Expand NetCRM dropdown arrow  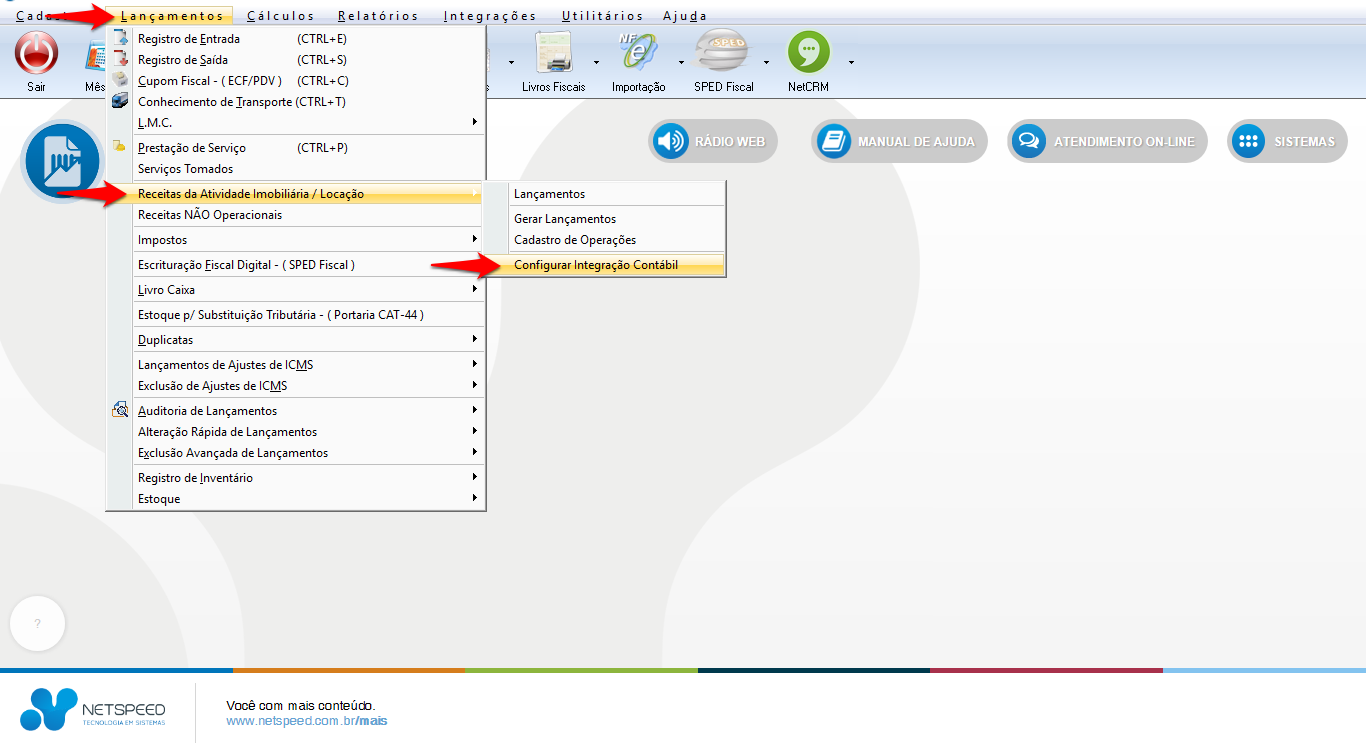pyautogui.click(x=851, y=62)
